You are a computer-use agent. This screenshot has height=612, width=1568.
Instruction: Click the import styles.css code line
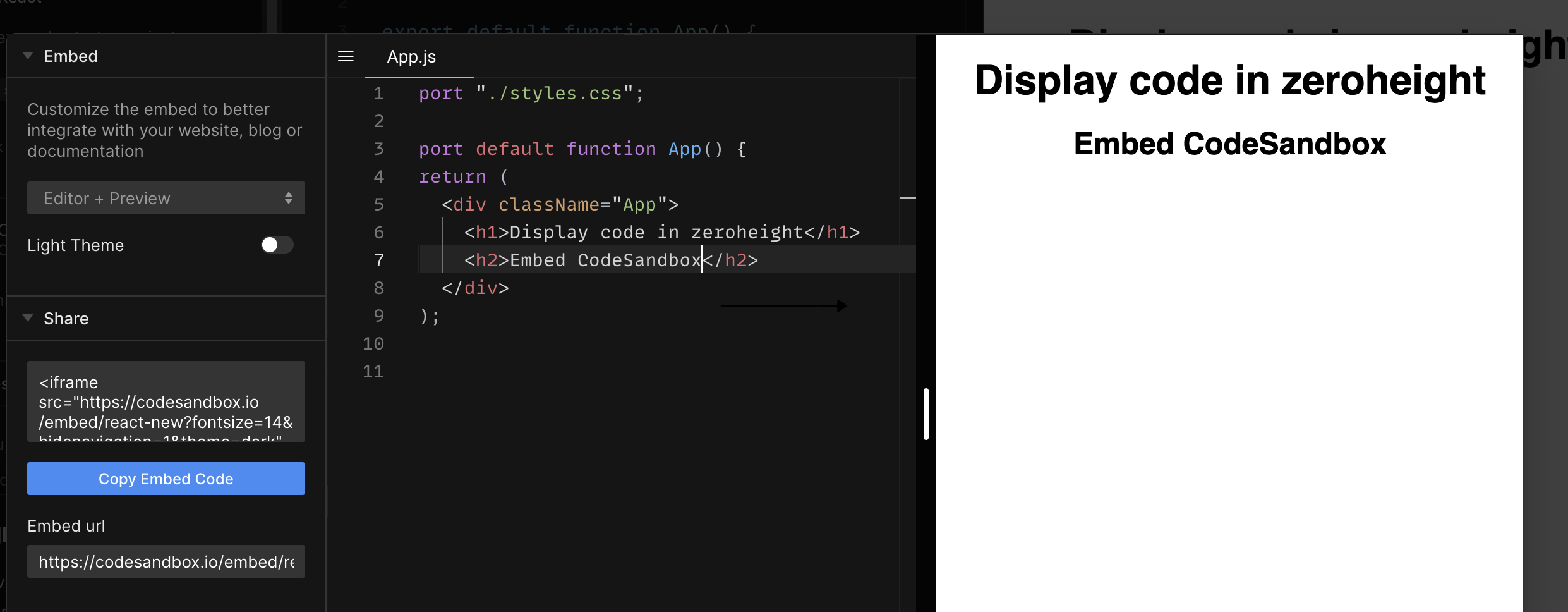click(x=531, y=94)
